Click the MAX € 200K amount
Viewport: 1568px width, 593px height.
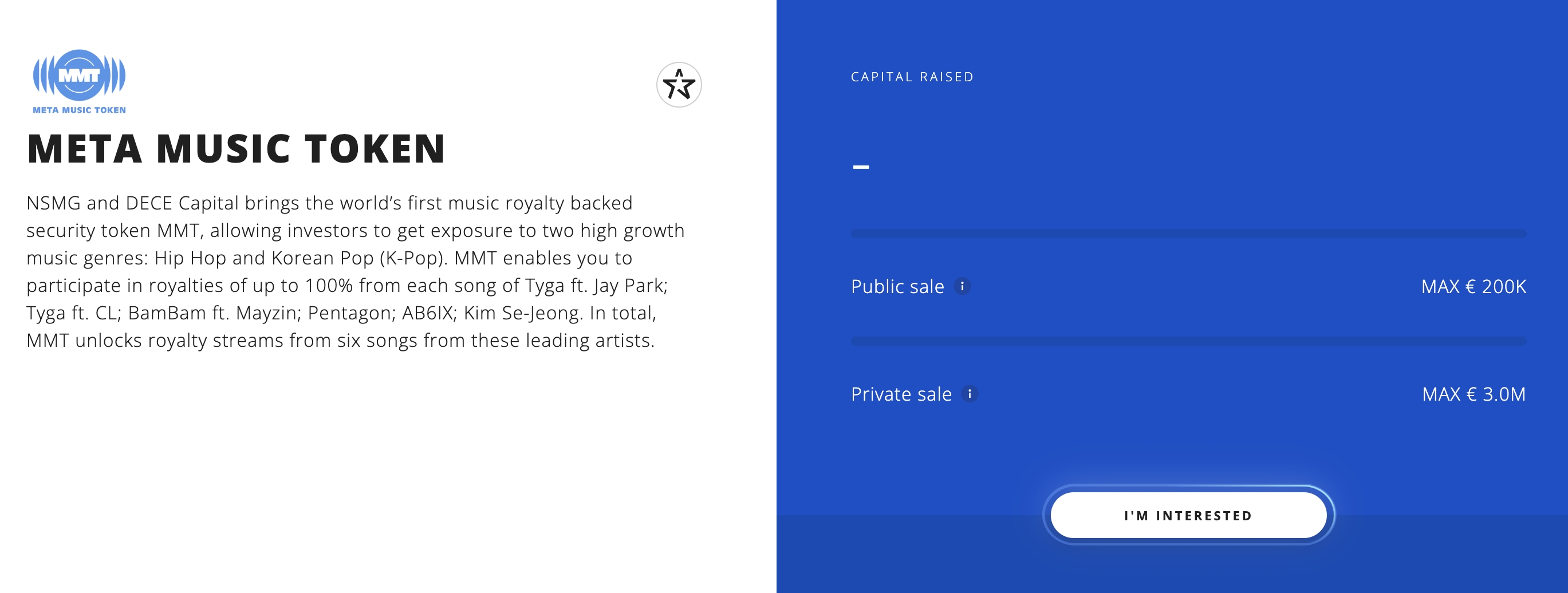pyautogui.click(x=1473, y=286)
